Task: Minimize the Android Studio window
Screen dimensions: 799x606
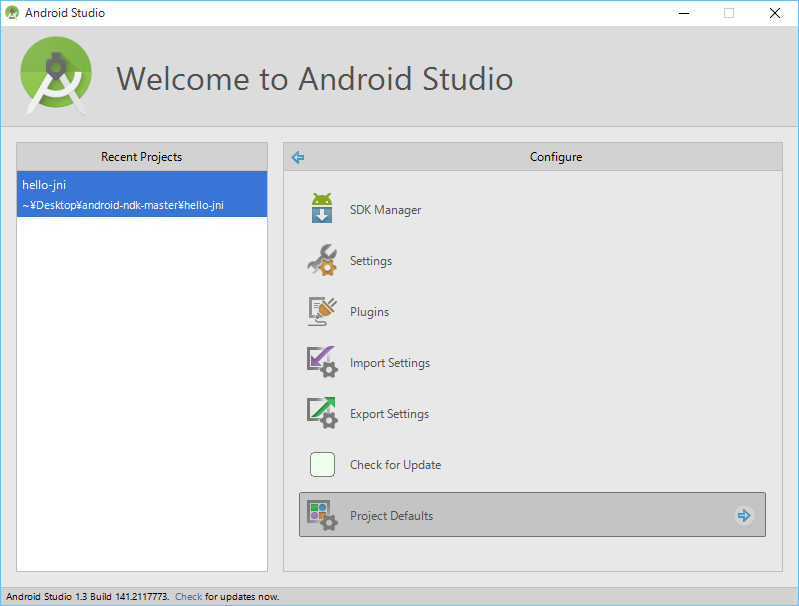Action: click(x=684, y=13)
